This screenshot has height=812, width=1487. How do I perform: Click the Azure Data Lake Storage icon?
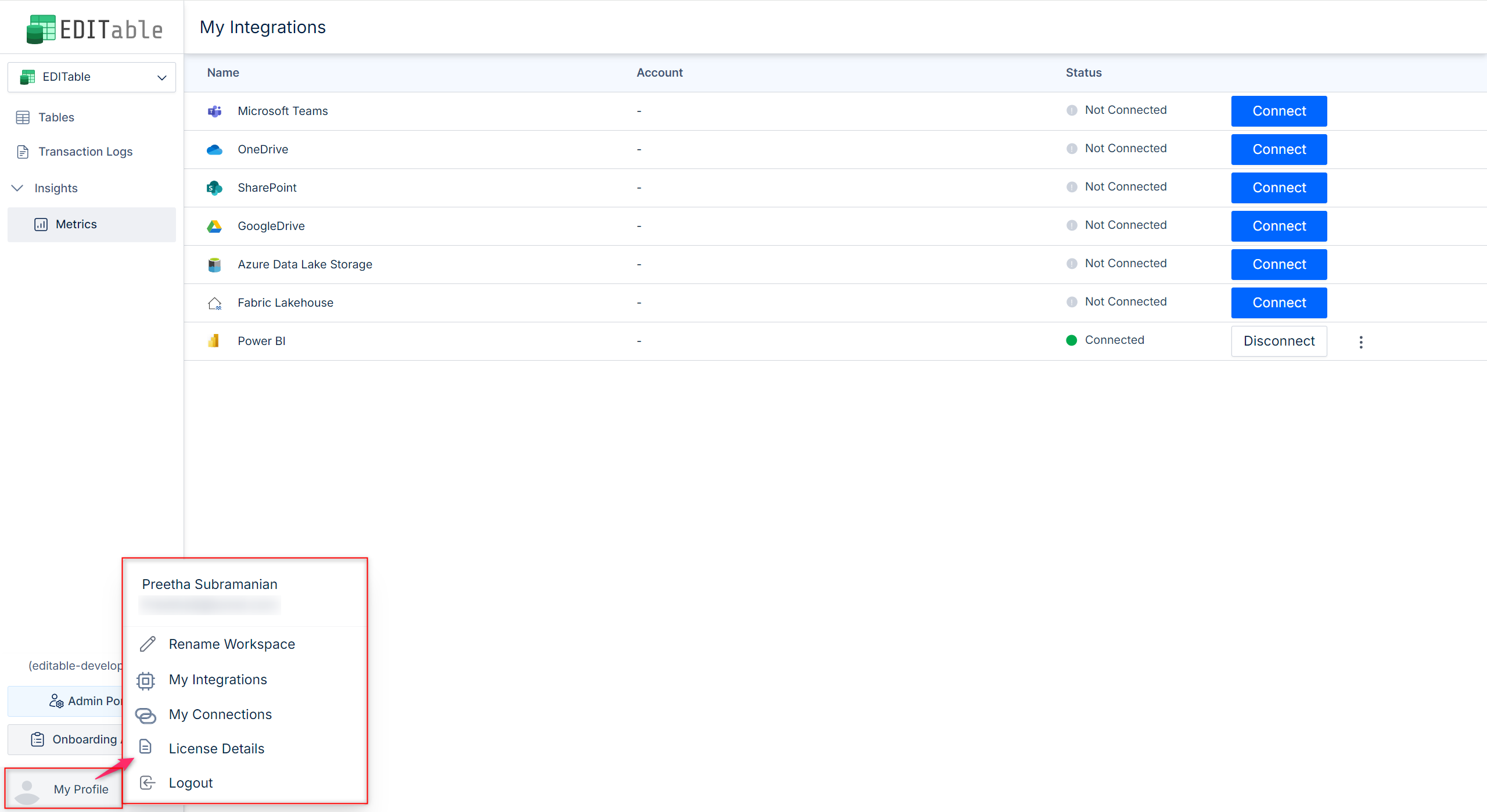pyautogui.click(x=214, y=264)
